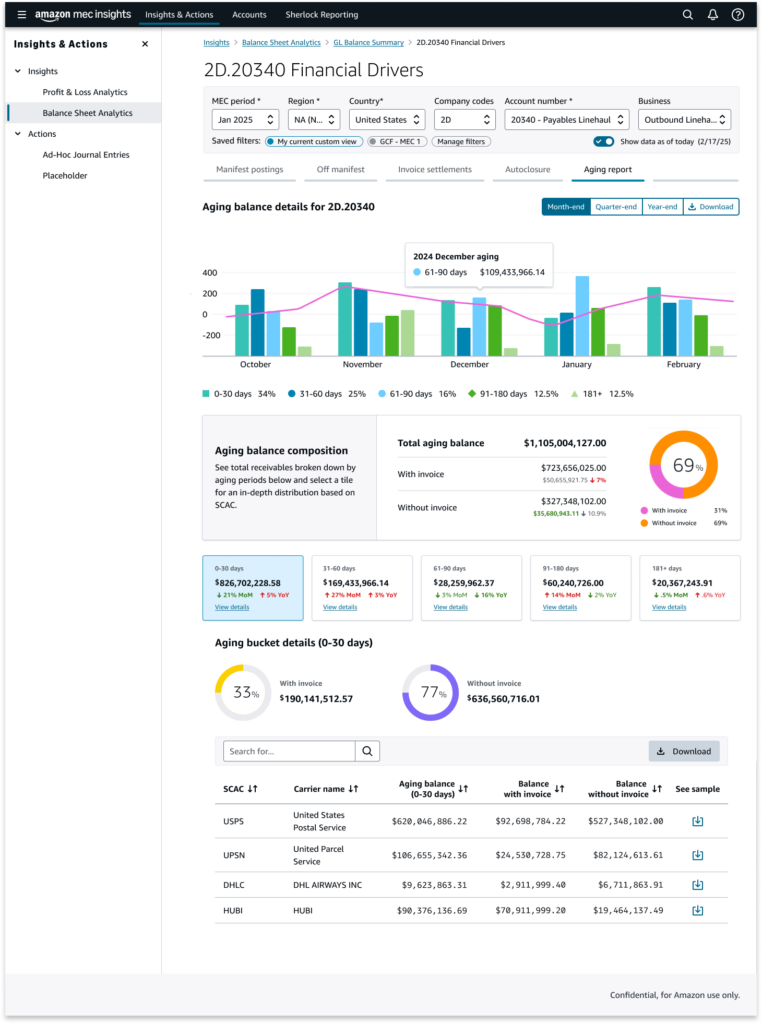
Task: Toggle Show data as of today switch
Action: coord(603,141)
